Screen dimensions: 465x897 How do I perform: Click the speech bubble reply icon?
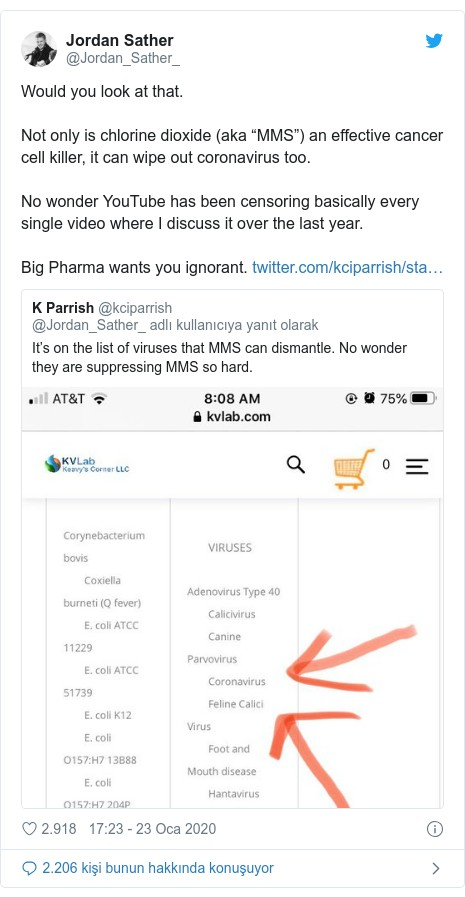pos(29,868)
